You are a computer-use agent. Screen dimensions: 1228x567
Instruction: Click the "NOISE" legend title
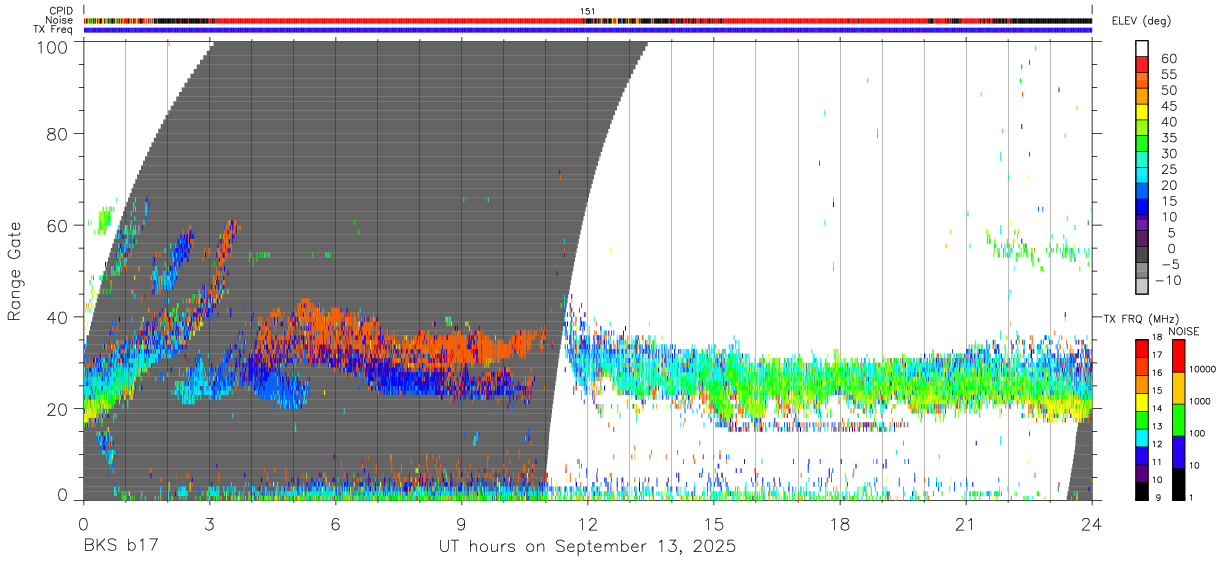tap(1185, 330)
